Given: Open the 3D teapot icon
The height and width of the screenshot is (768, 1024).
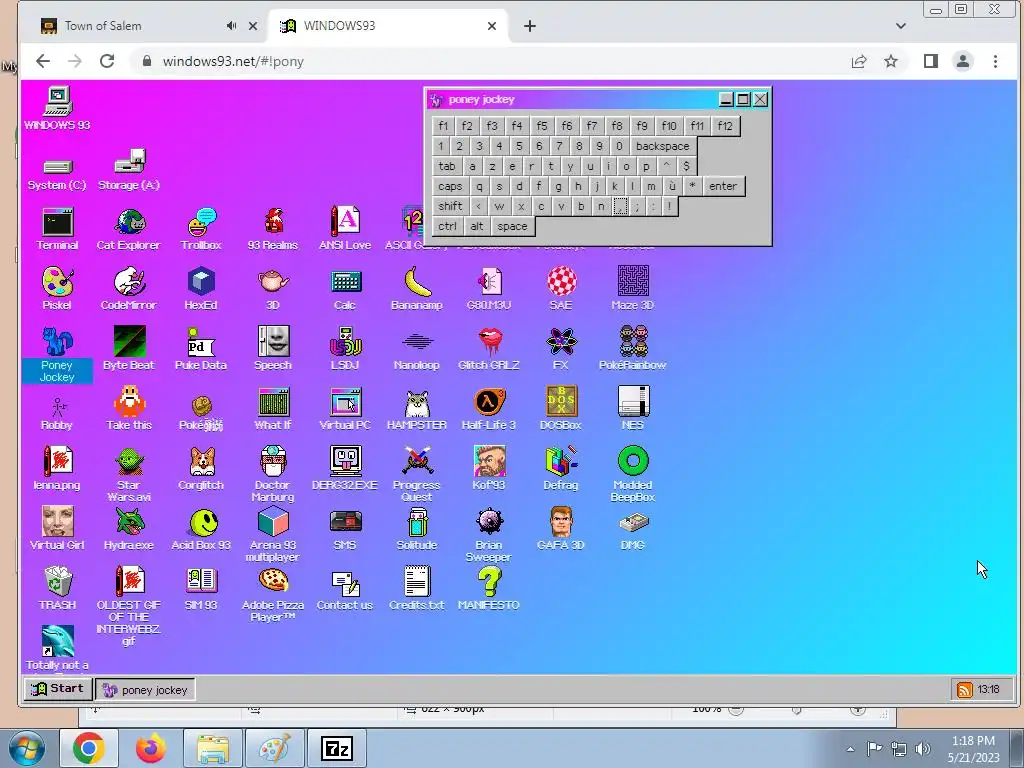Looking at the screenshot, I should (x=273, y=289).
